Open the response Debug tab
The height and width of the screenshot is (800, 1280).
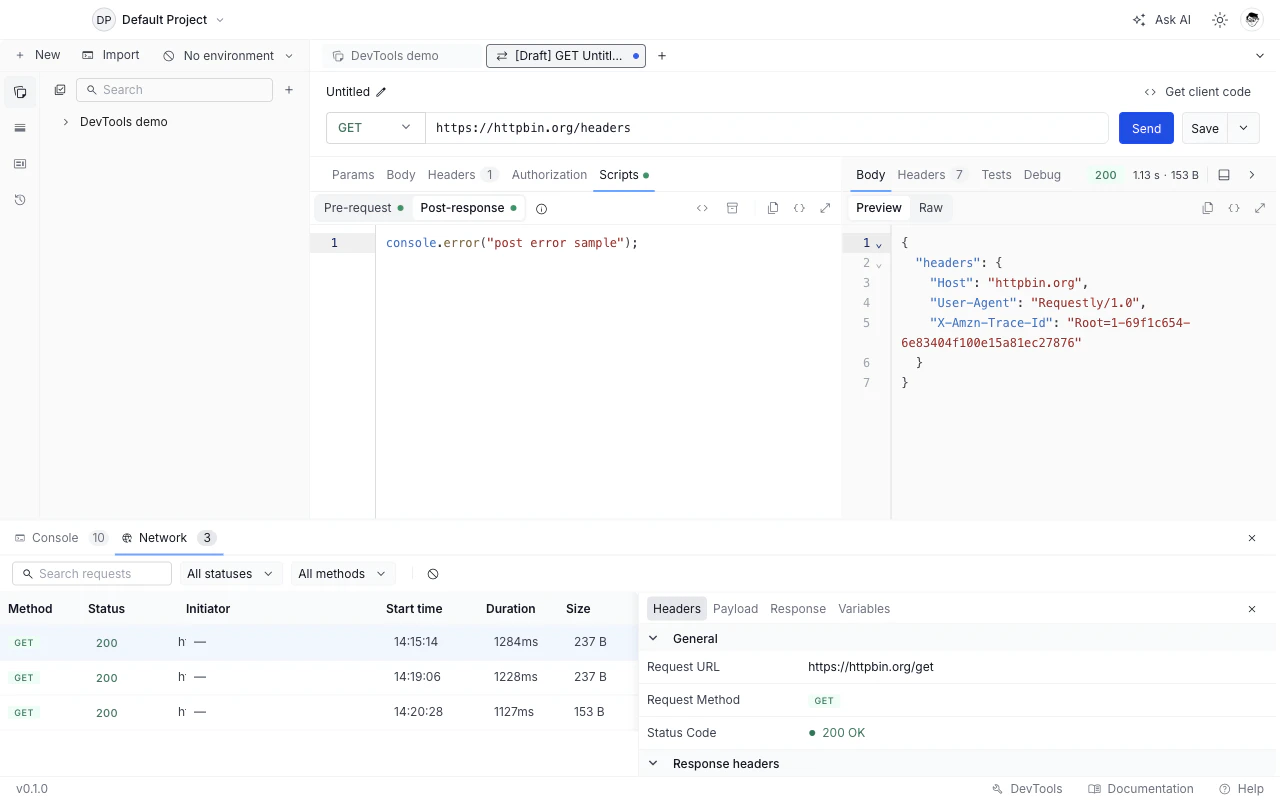(1042, 175)
